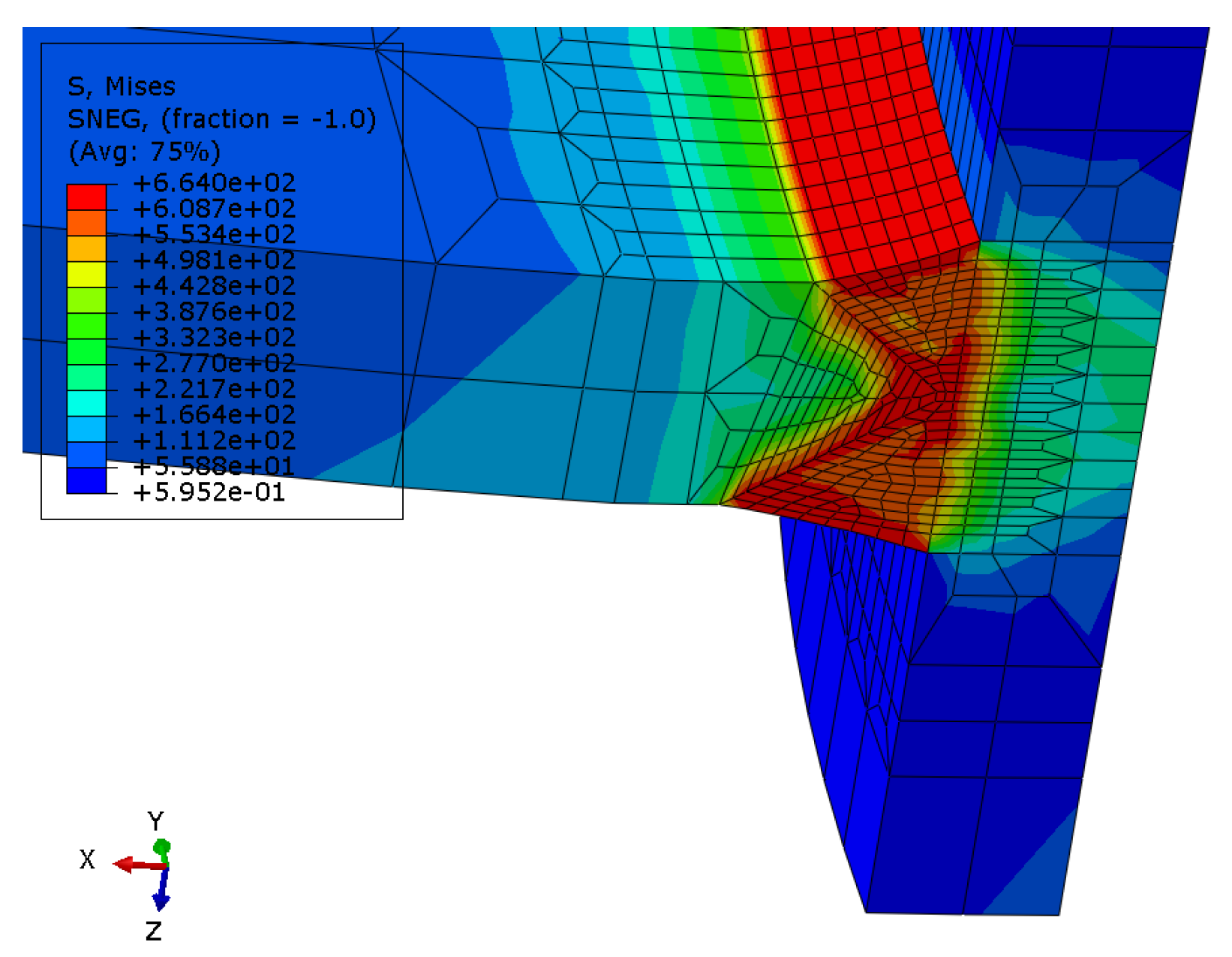Select the maximum value +6.640e+02 label
Image resolution: width=1232 pixels, height=957 pixels.
214,182
